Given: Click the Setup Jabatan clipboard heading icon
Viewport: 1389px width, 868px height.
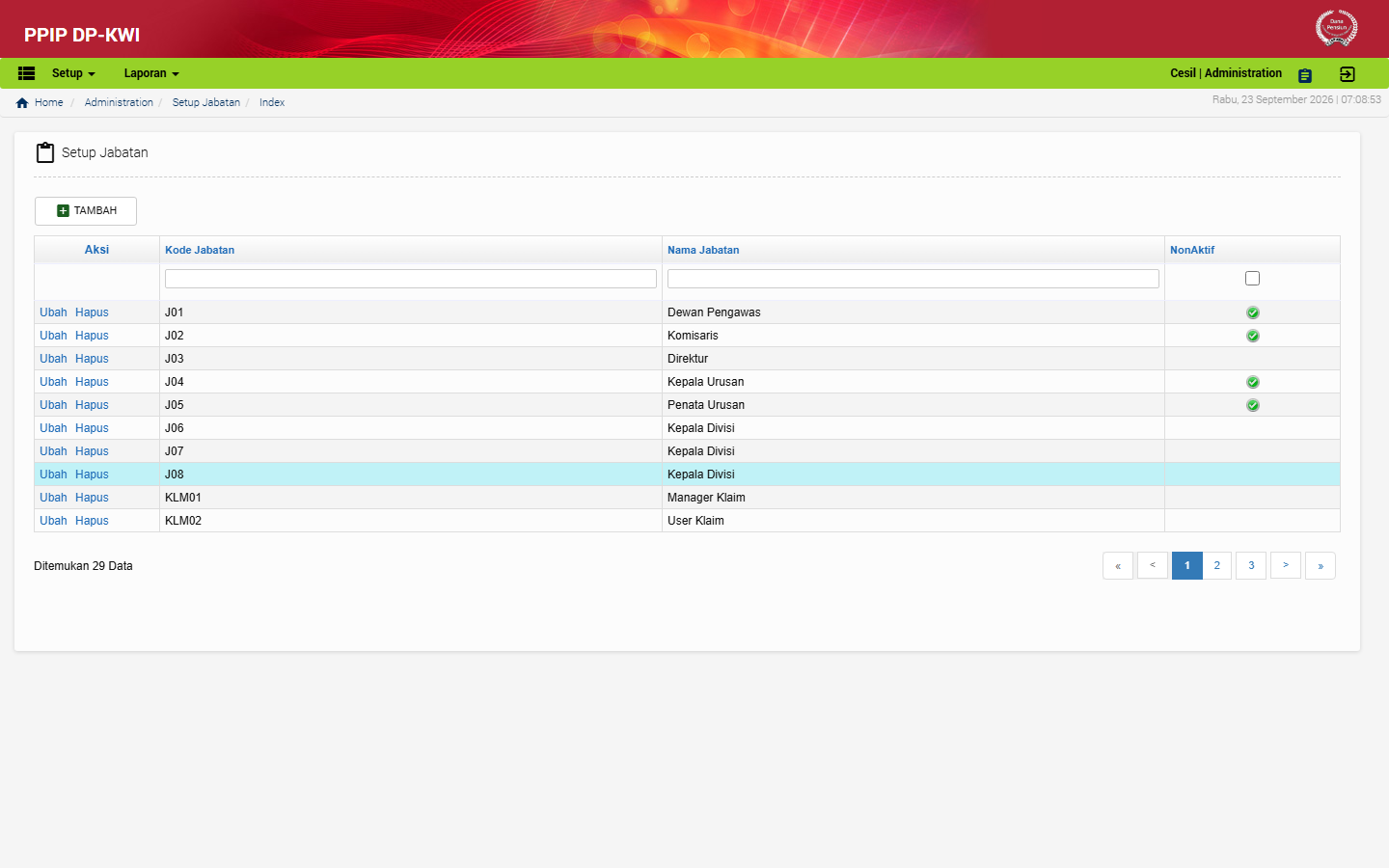Looking at the screenshot, I should tap(45, 152).
